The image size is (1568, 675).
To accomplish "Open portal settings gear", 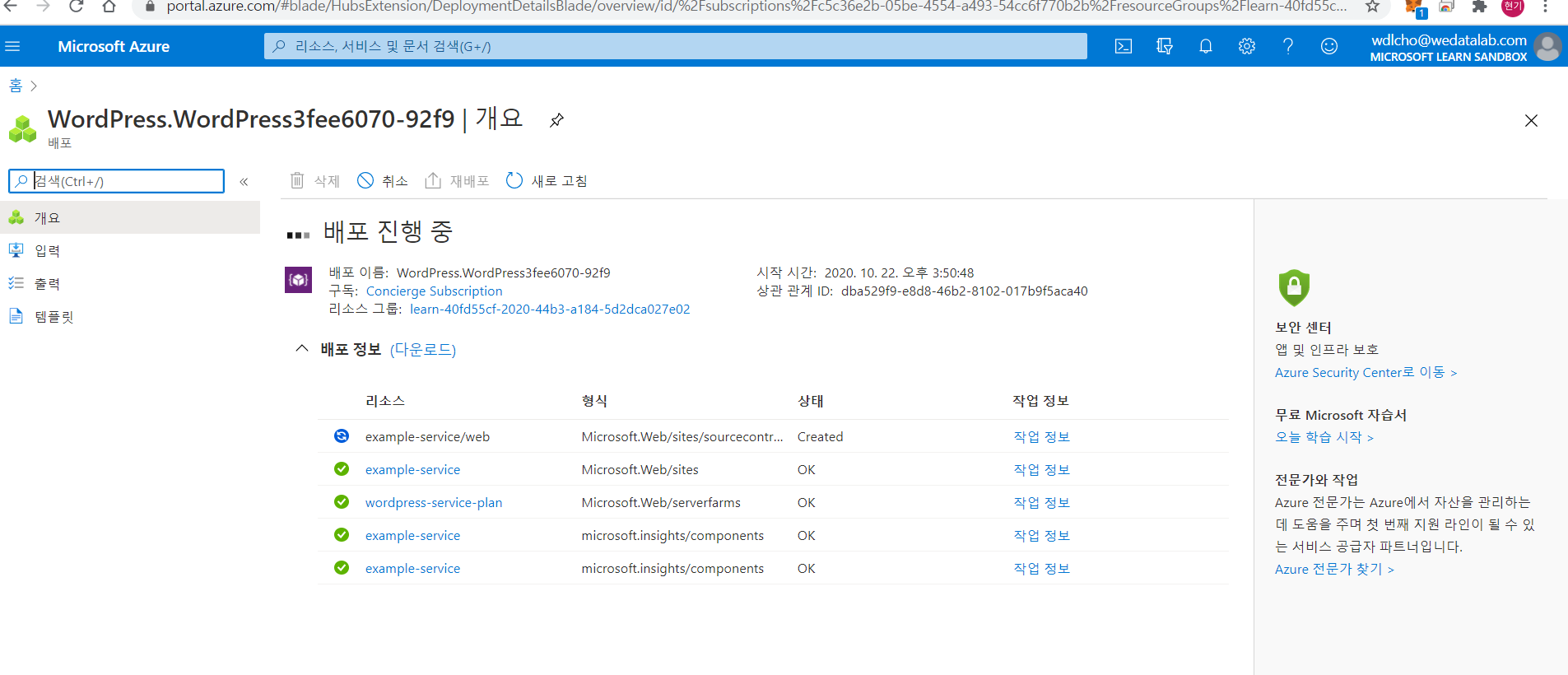I will 1247,46.
